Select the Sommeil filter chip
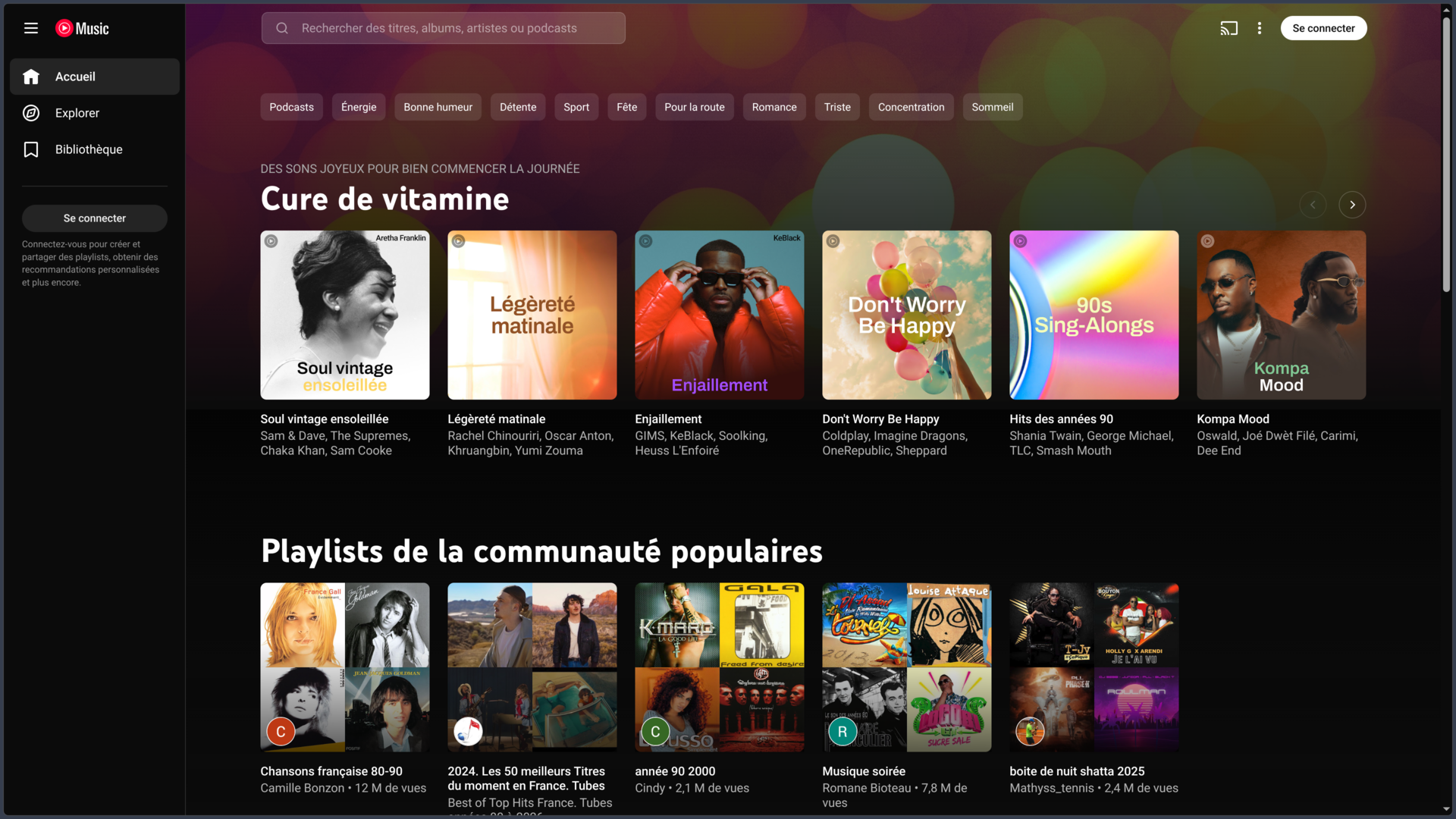The height and width of the screenshot is (819, 1456). 993,107
